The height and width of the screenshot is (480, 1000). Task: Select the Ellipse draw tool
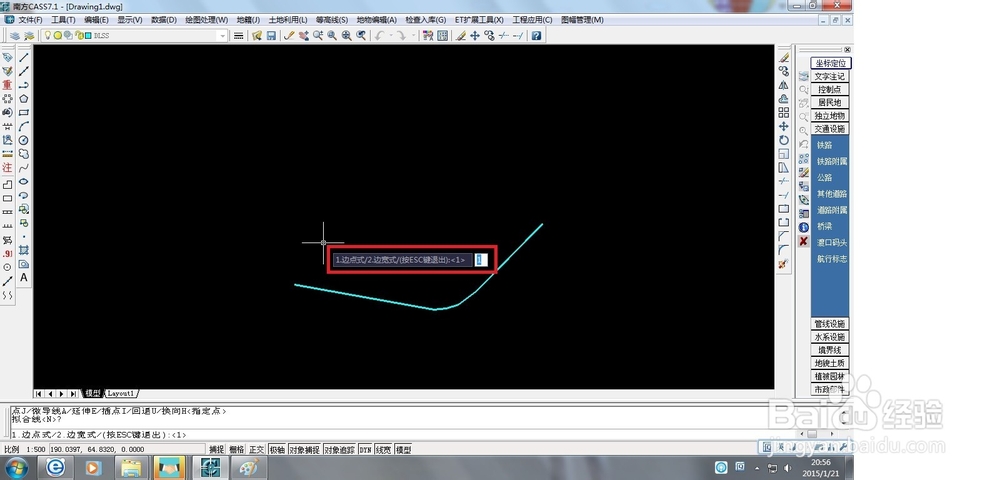[24, 182]
